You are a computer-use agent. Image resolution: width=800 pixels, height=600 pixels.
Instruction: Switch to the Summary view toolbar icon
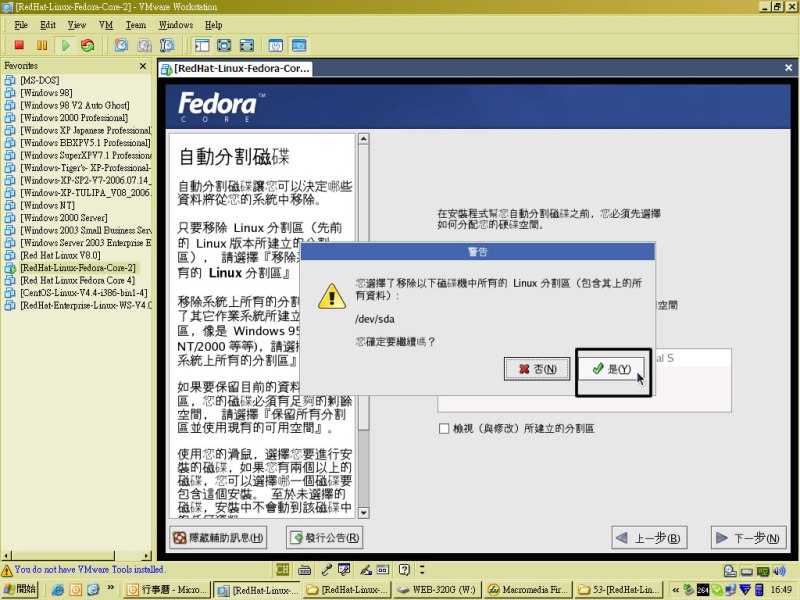point(276,45)
